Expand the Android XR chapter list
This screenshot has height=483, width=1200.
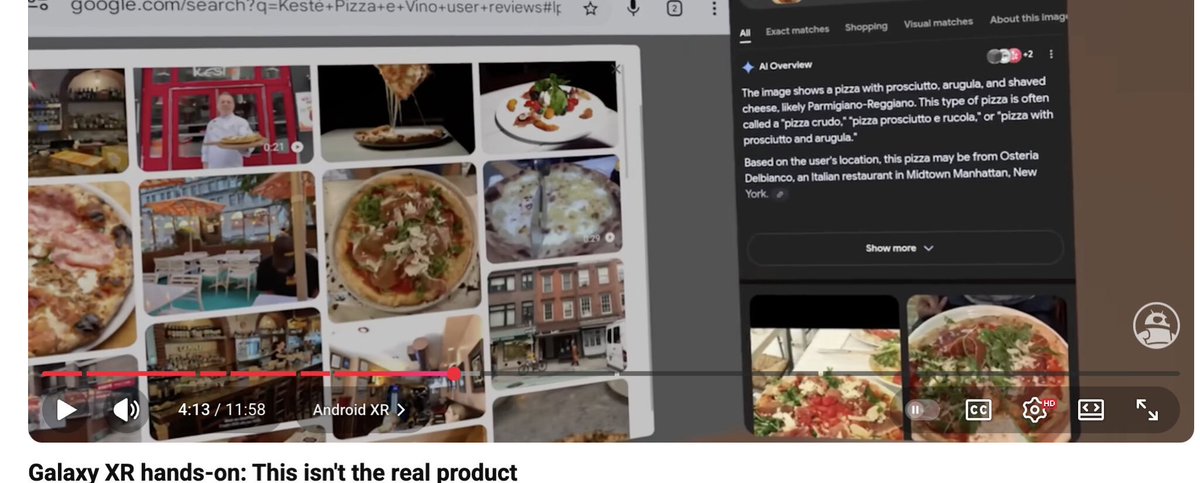tap(359, 409)
